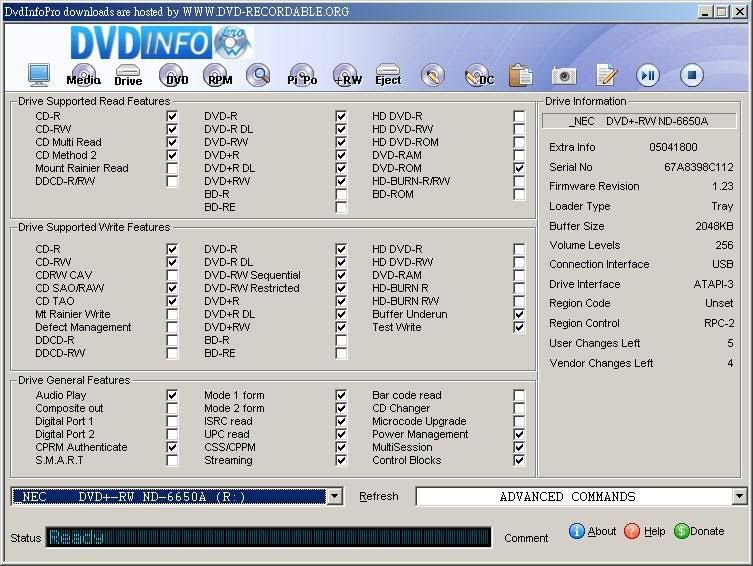Minimize the DvdInfoPro window

tap(704, 12)
